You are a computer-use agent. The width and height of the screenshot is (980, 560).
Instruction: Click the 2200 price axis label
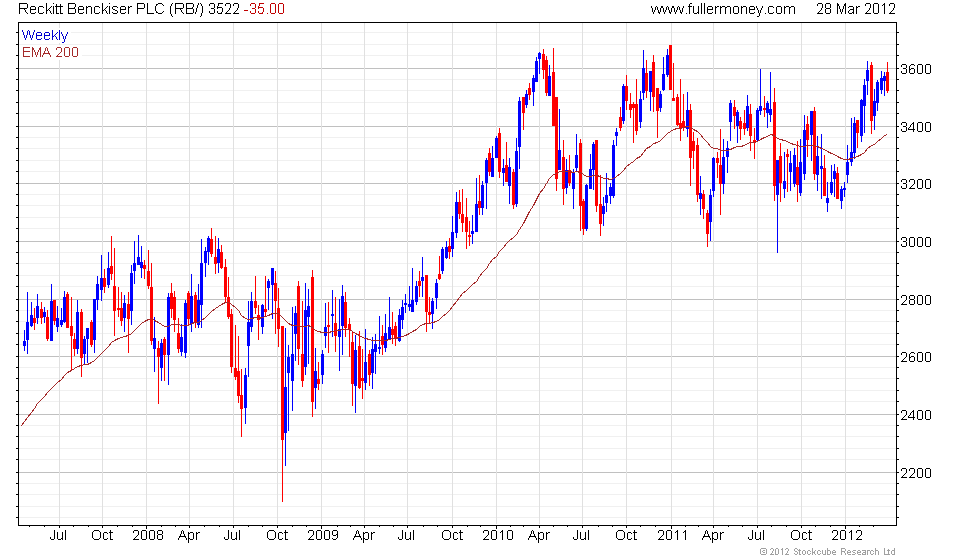pyautogui.click(x=916, y=473)
